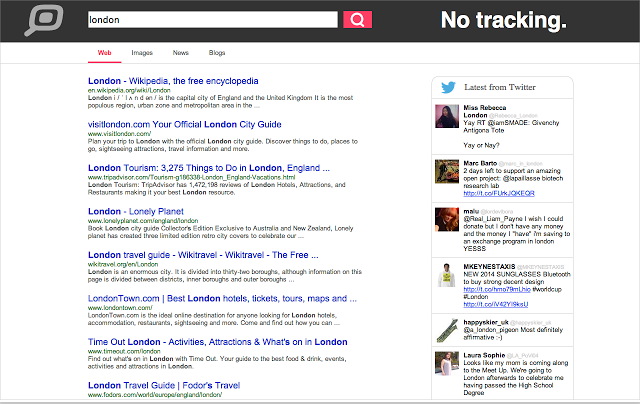Click the www.timeout.com/london URL
Viewport: 640px width, 404px height.
click(x=124, y=351)
